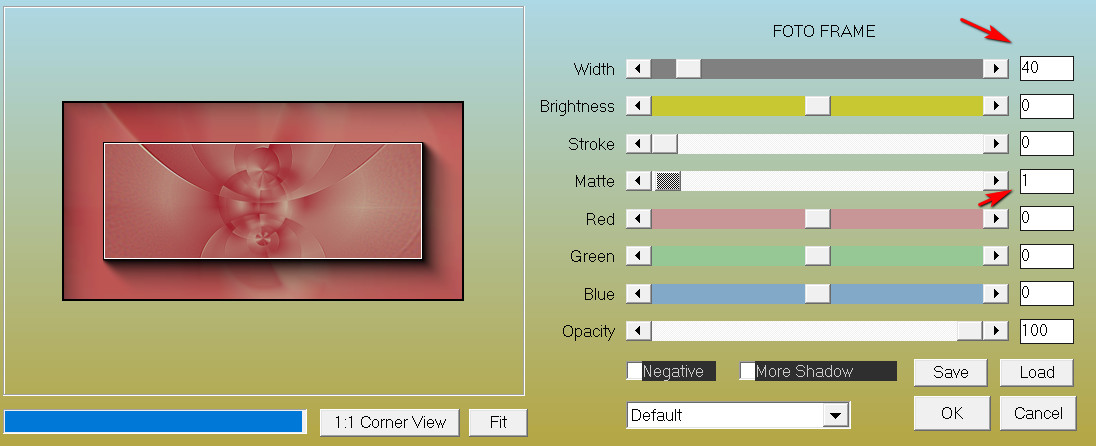Cancel the Foto Frame dialog
1096x446 pixels.
click(x=1038, y=412)
